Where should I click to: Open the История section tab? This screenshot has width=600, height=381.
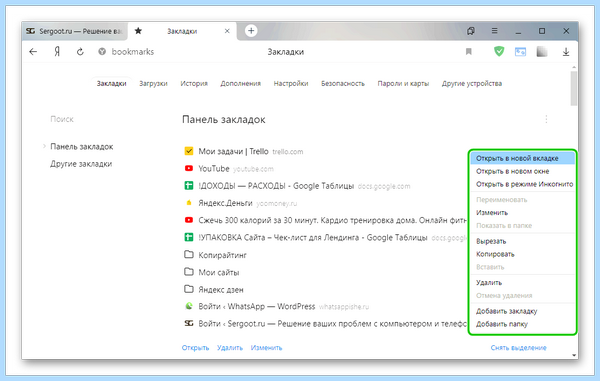[194, 83]
